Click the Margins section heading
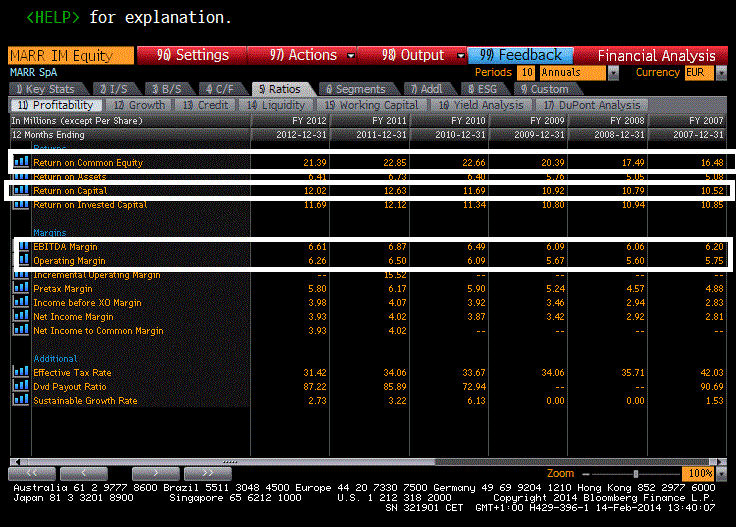This screenshot has width=736, height=527. pyautogui.click(x=50, y=232)
